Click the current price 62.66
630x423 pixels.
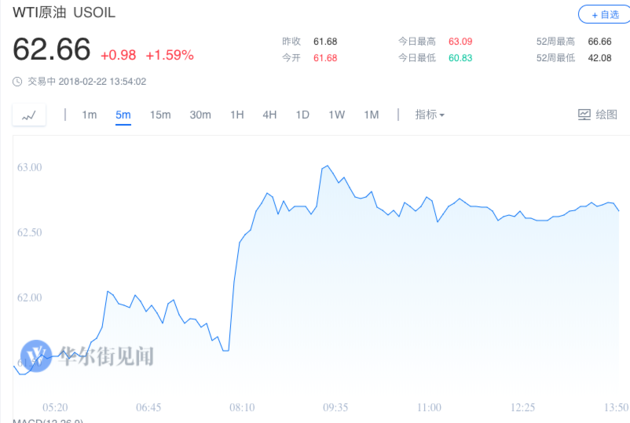click(51, 50)
